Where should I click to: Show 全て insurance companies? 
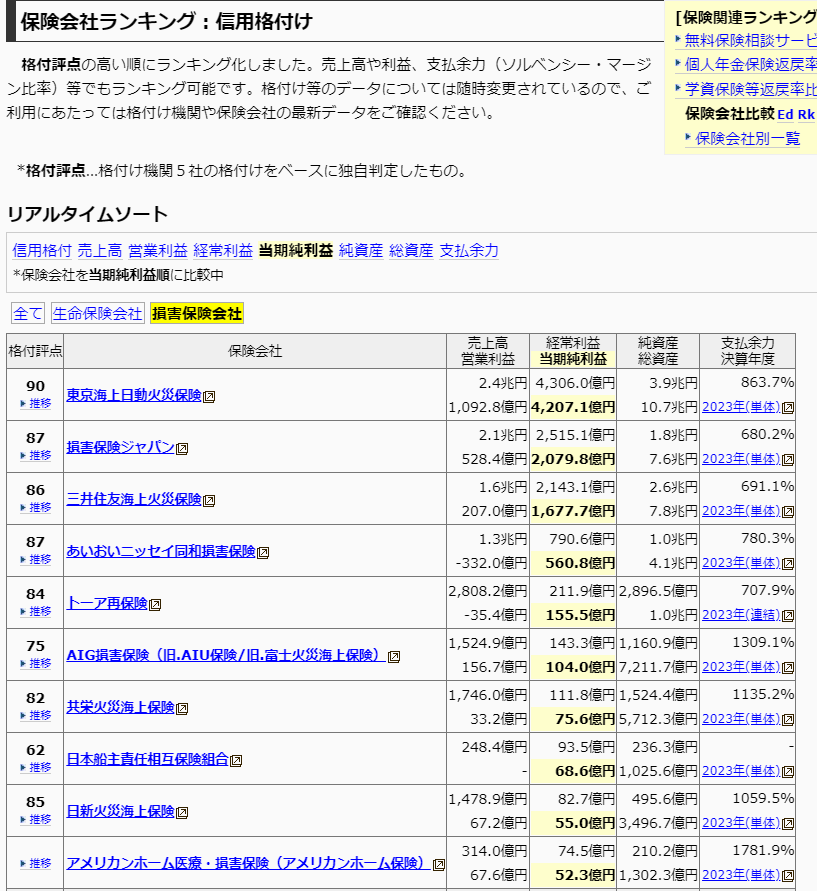[28, 313]
